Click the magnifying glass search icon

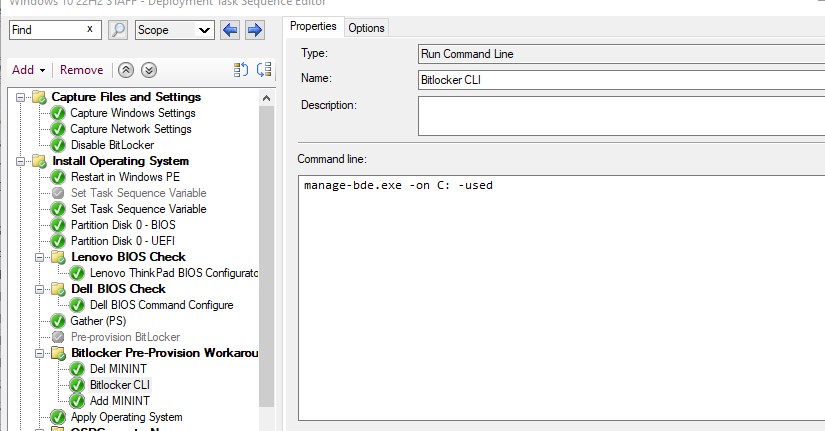point(118,30)
